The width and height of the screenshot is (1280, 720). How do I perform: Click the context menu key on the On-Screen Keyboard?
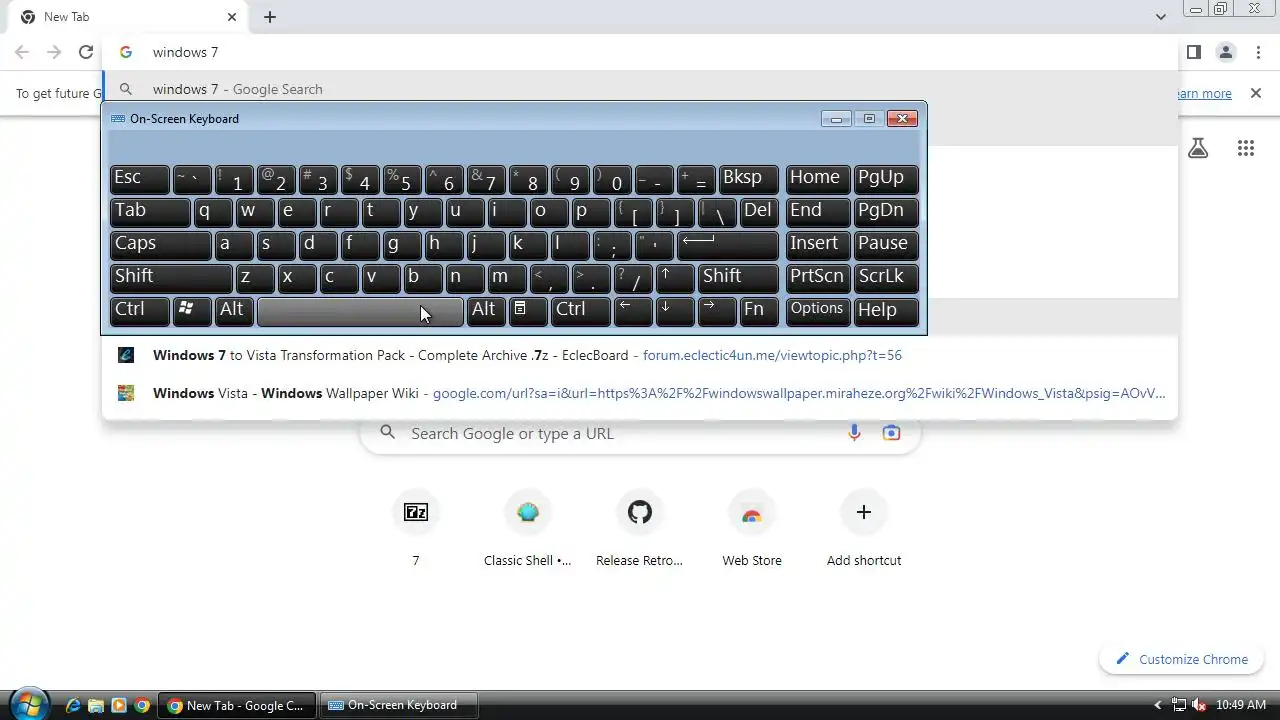tap(528, 311)
